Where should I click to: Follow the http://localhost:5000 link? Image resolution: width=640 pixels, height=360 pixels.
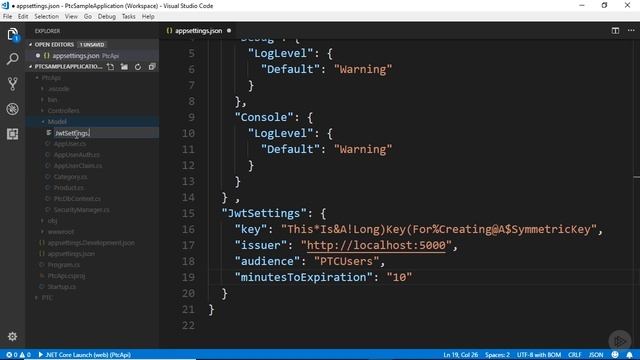click(376, 245)
